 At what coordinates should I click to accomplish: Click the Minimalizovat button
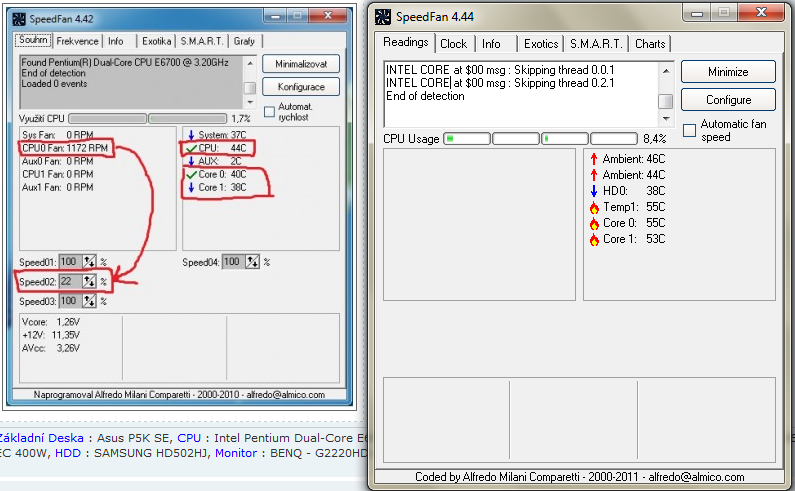301,64
